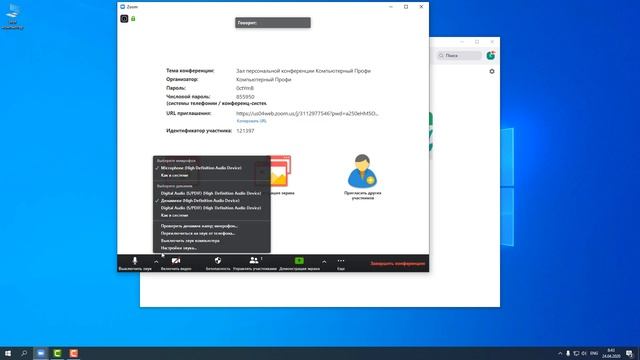Click the microphone icon in the system tray
Viewport: 640px width, 360px height.
pyautogui.click(x=568, y=353)
